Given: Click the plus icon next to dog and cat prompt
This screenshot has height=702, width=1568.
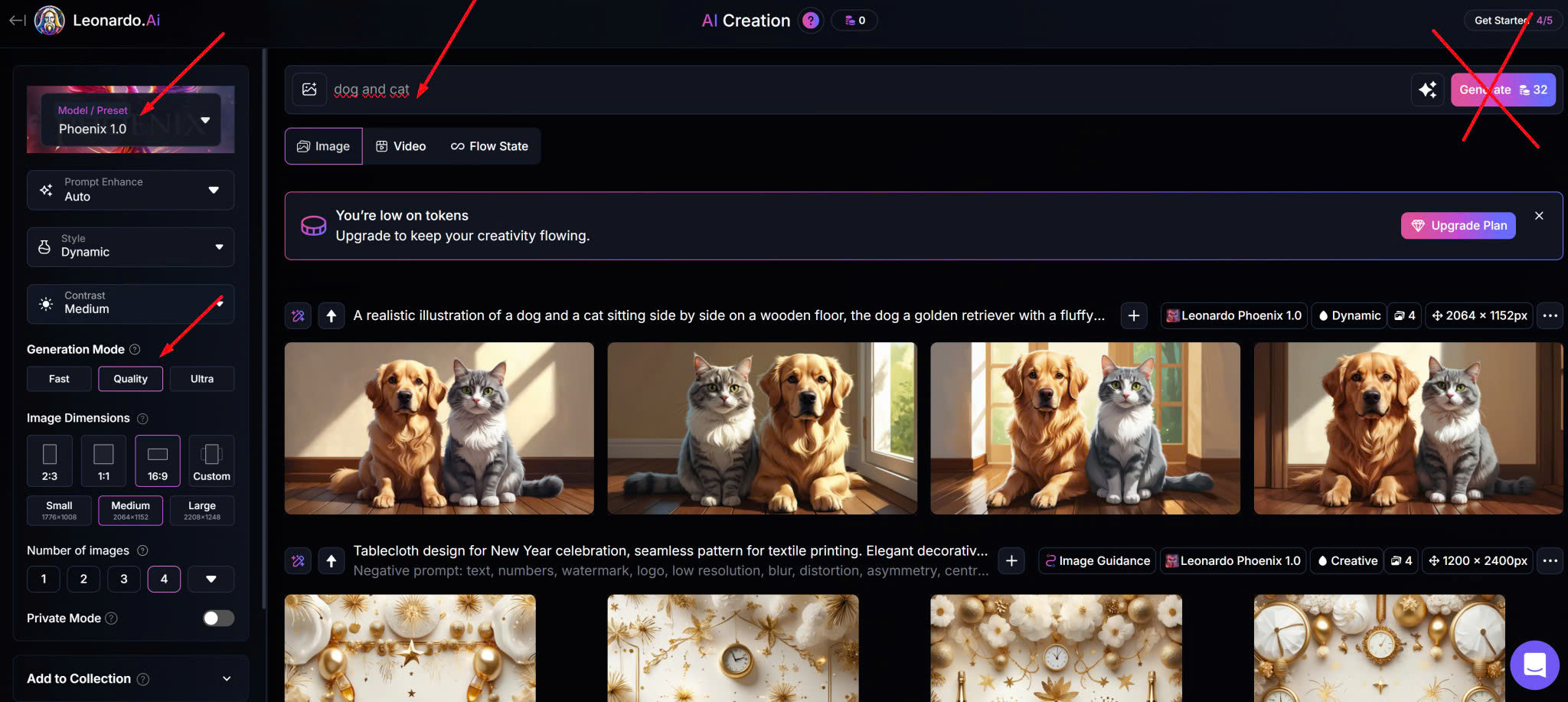Looking at the screenshot, I should [1134, 315].
